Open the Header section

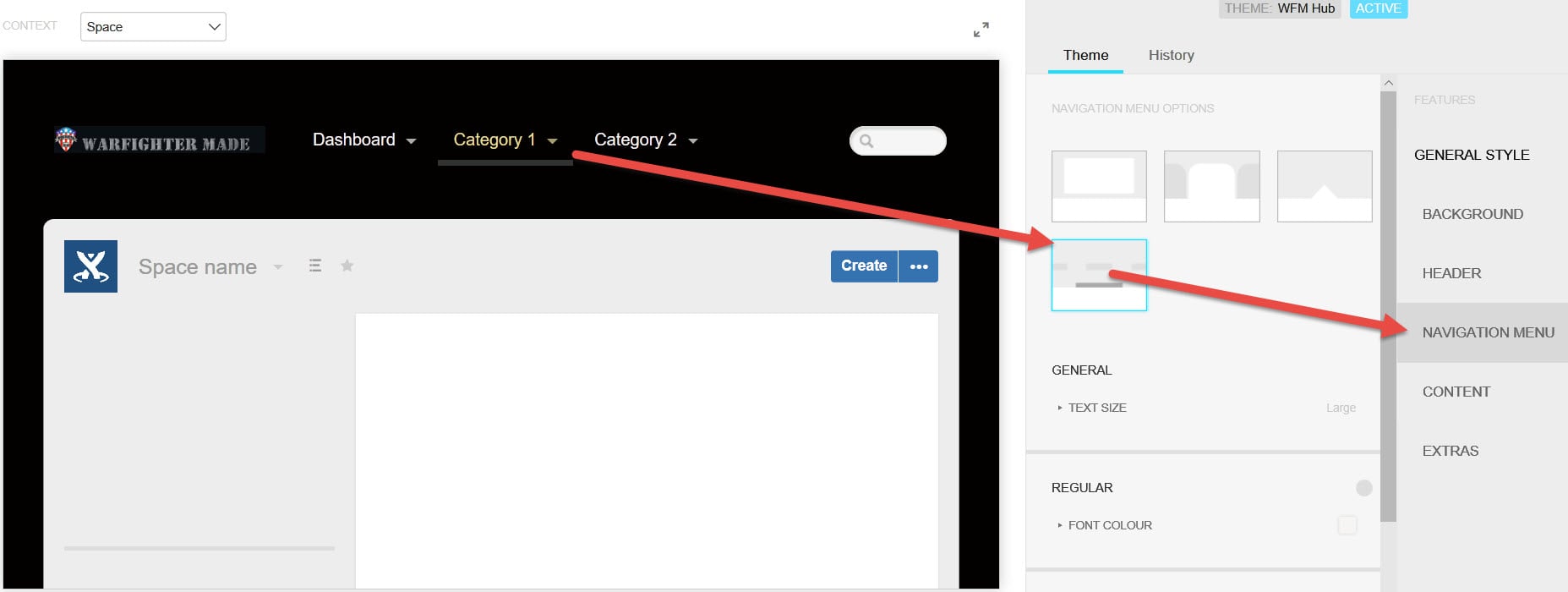(1451, 273)
